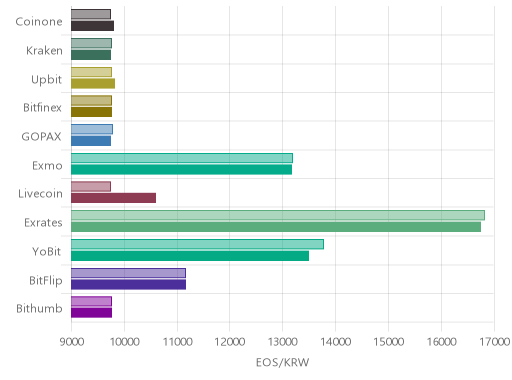Select the pale pink upper Livecoin bar
512x380 pixels.
(91, 187)
